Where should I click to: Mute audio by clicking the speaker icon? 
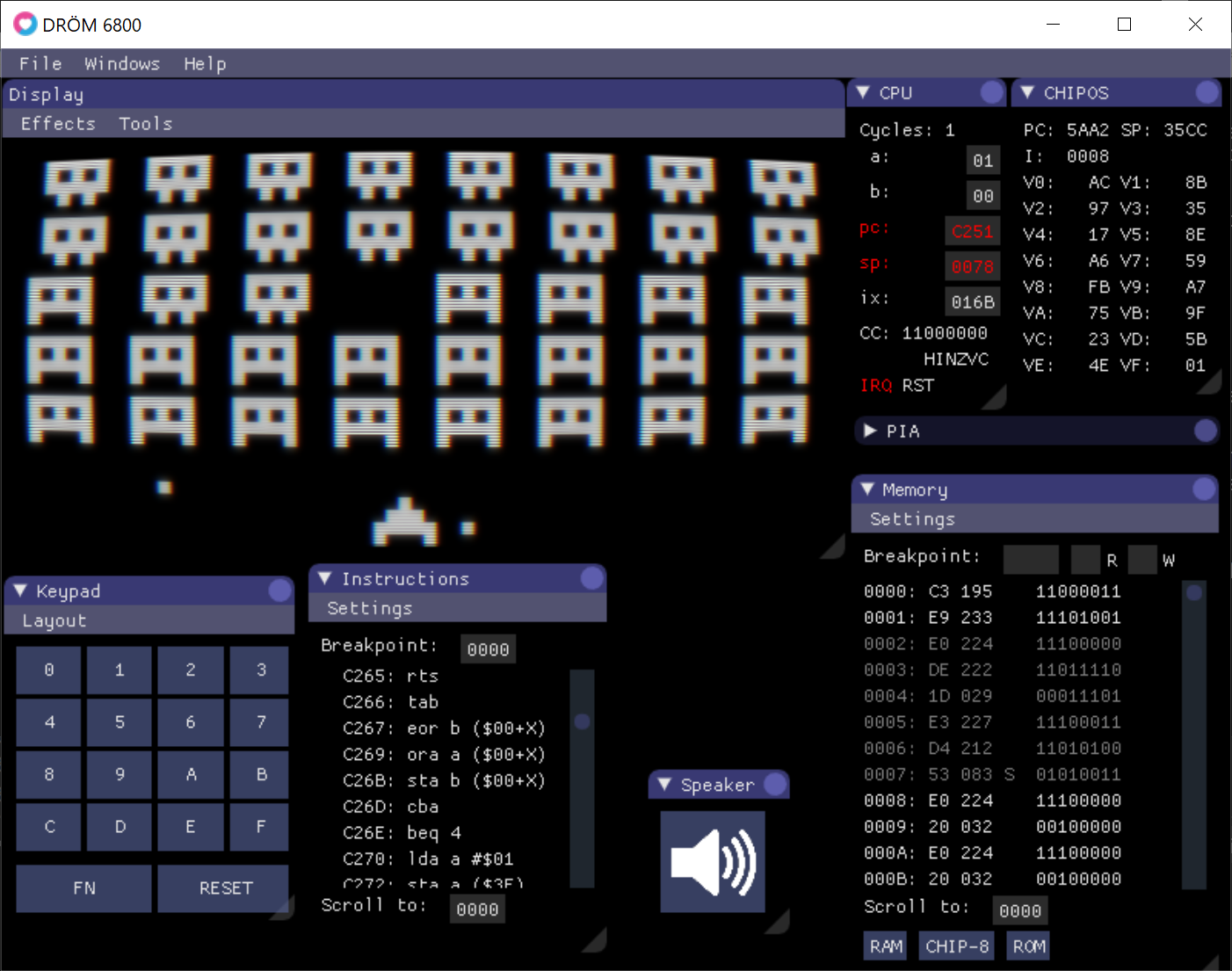tap(713, 862)
